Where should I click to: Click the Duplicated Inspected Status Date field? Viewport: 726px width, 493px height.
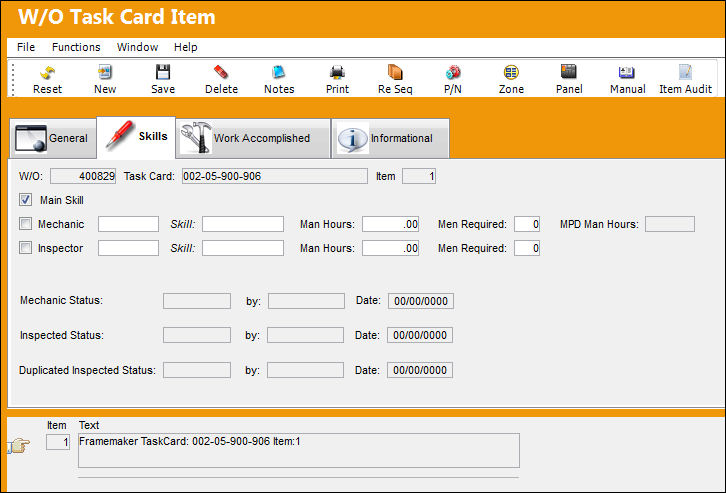[420, 370]
